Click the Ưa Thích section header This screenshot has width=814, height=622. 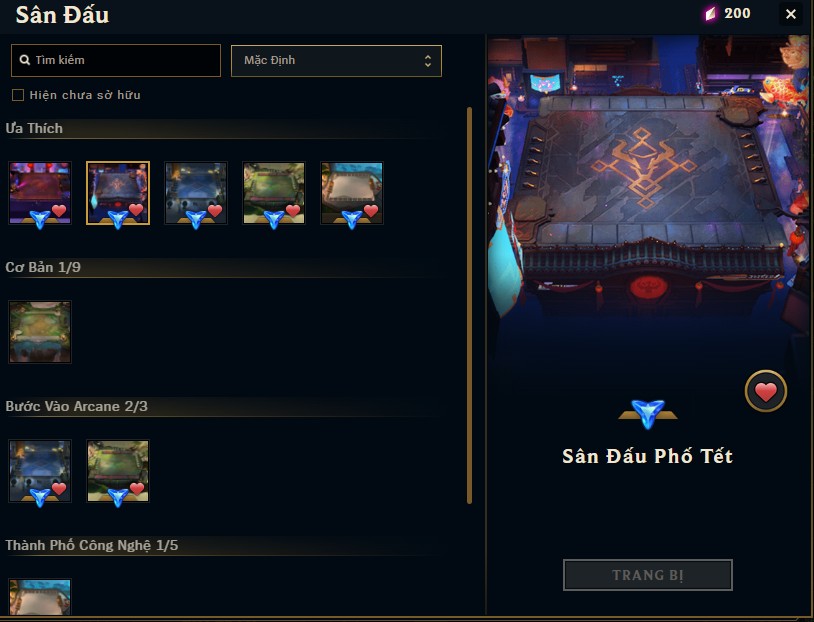[34, 128]
